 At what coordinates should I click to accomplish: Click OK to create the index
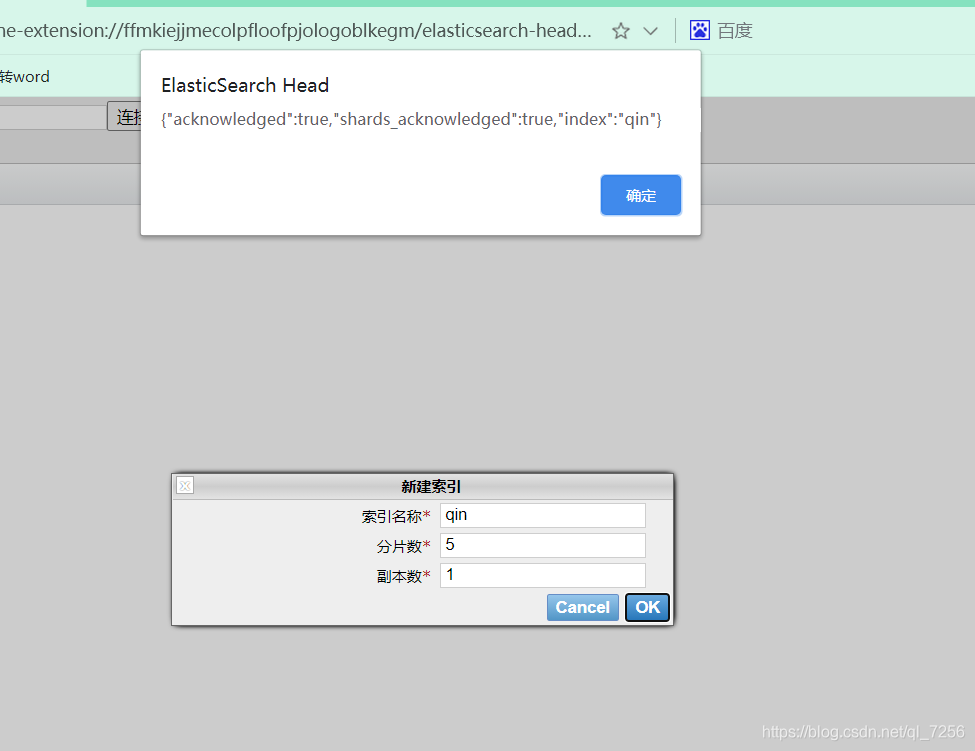[647, 607]
